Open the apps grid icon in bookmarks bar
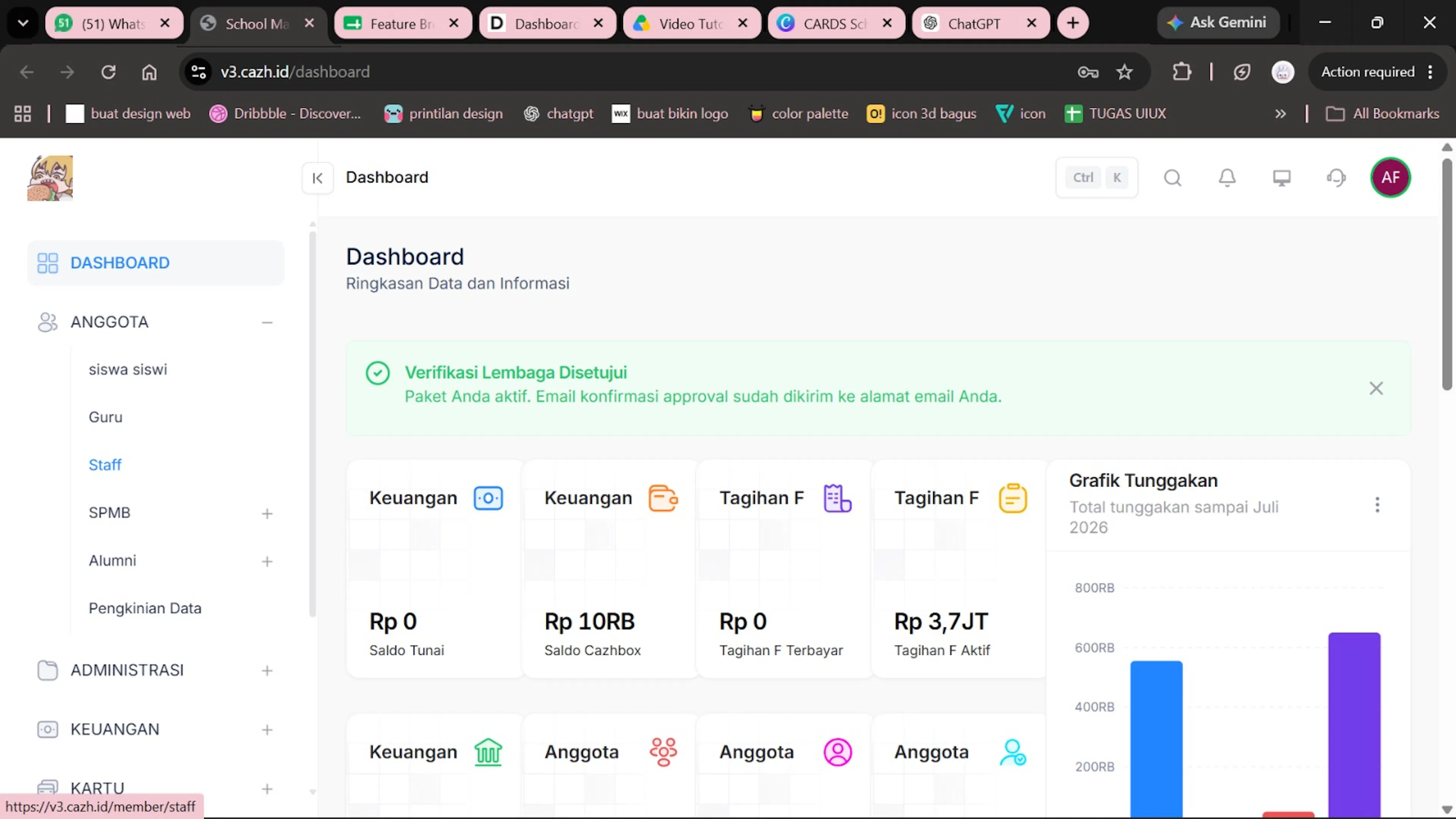1456x819 pixels. pos(23,114)
